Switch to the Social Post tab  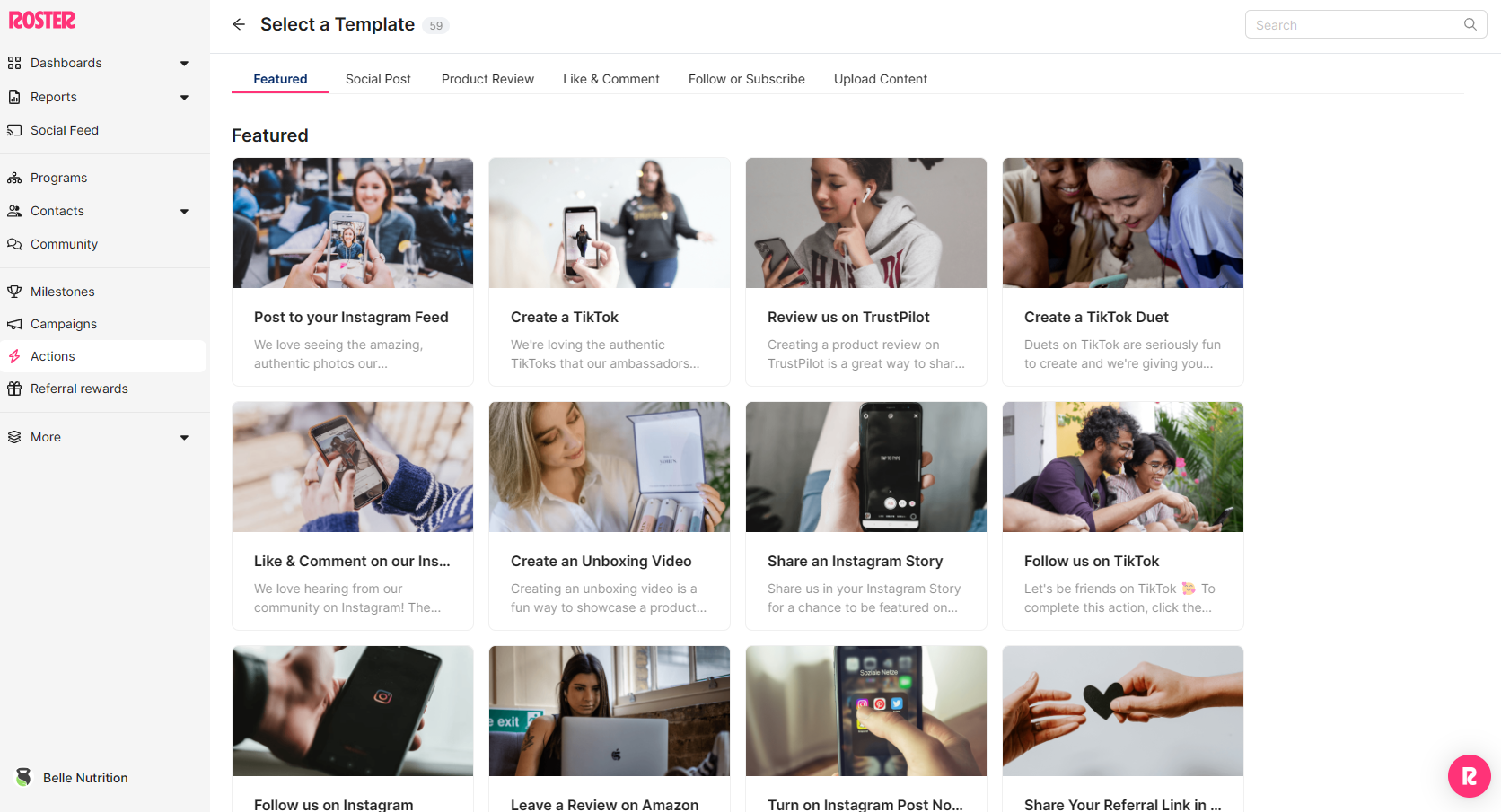click(378, 79)
